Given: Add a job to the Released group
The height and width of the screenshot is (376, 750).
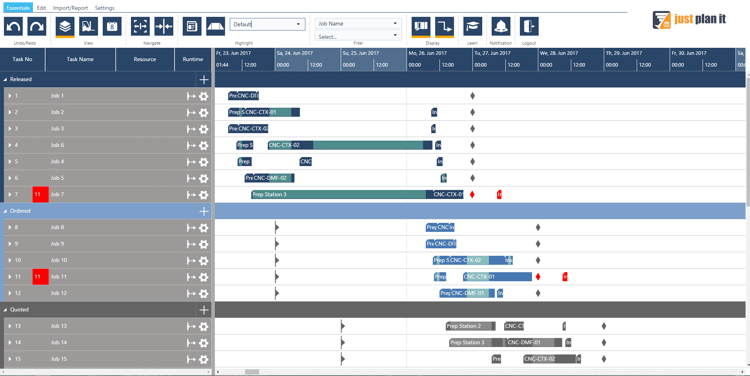Looking at the screenshot, I should tap(204, 79).
